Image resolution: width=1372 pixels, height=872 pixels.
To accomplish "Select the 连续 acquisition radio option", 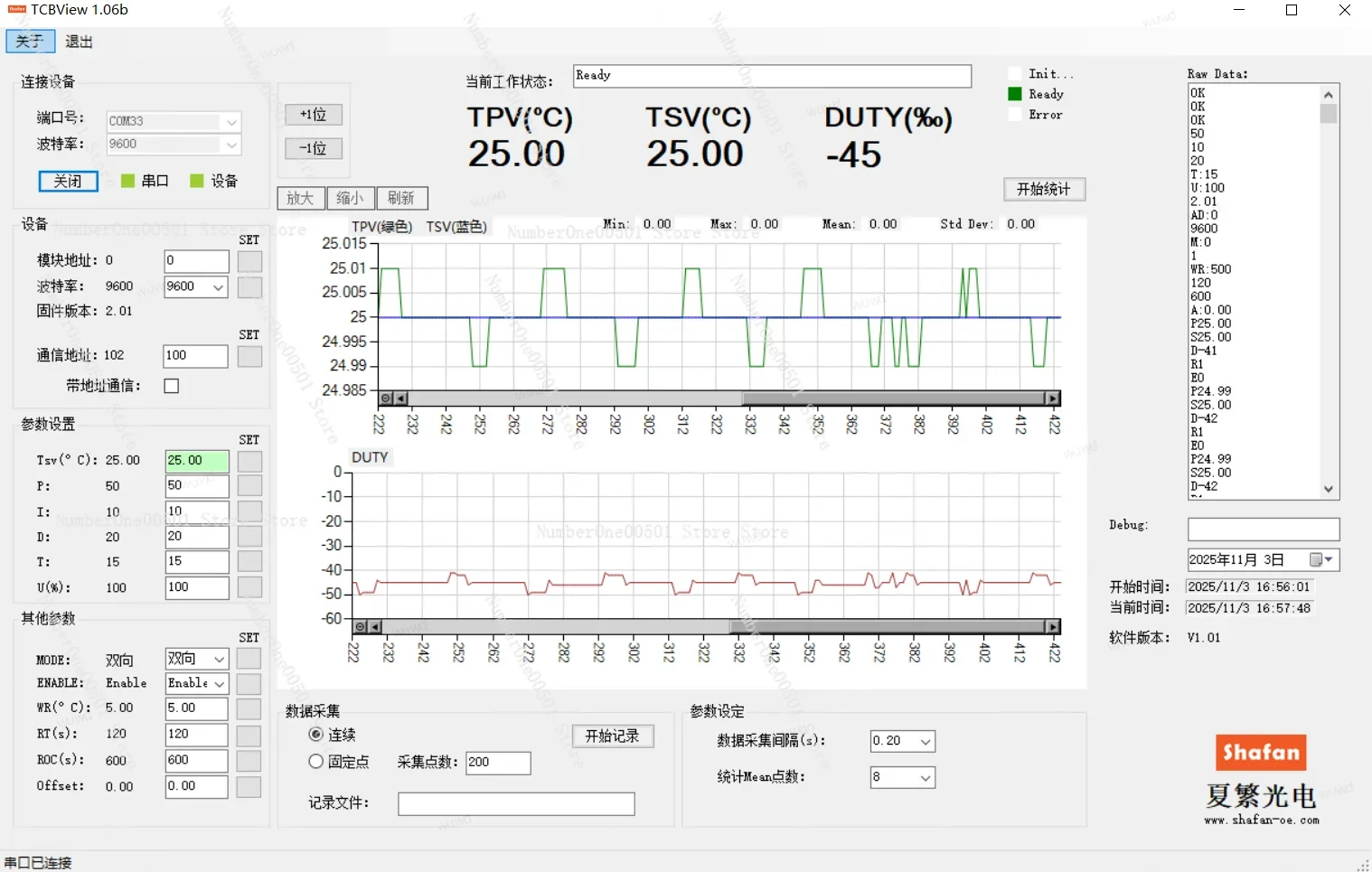I will click(316, 735).
